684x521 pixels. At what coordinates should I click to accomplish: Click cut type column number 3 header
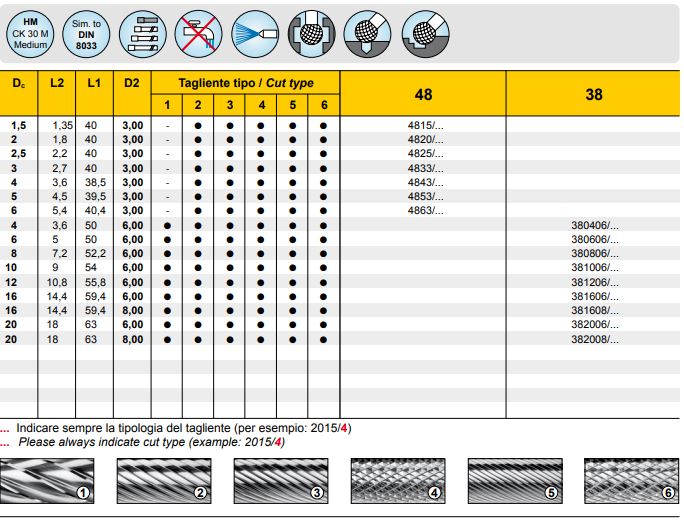[x=230, y=106]
